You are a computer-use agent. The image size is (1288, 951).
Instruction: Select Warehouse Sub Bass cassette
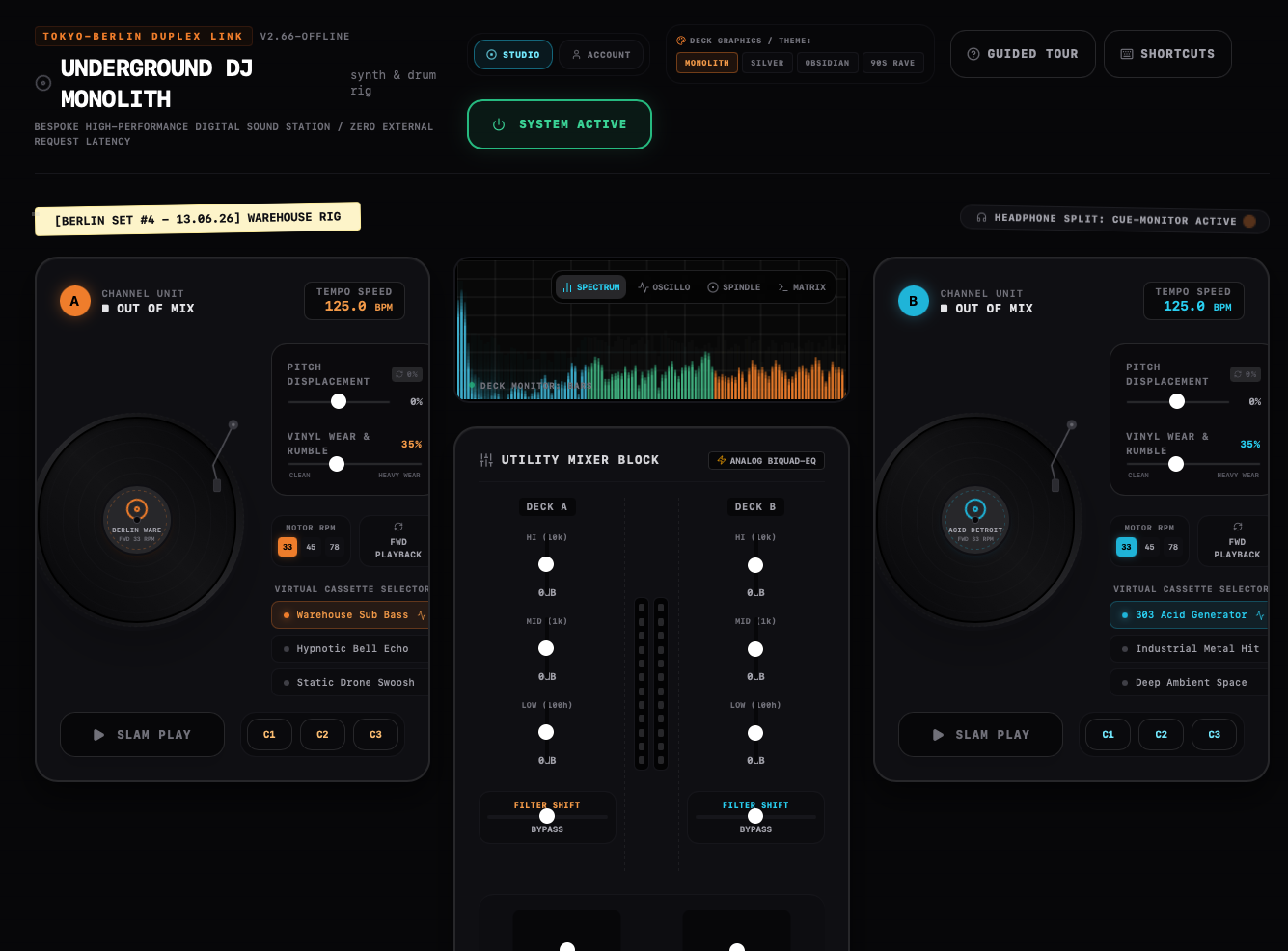coord(351,615)
